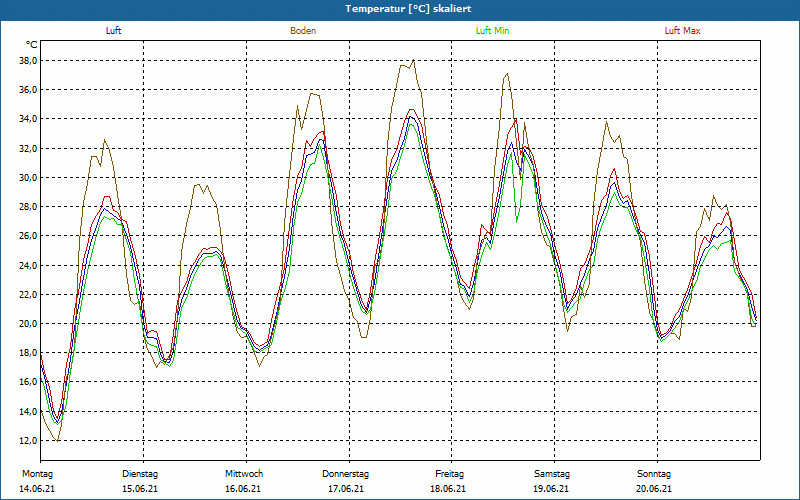Click the 22,0 y-axis value

(x=28, y=294)
